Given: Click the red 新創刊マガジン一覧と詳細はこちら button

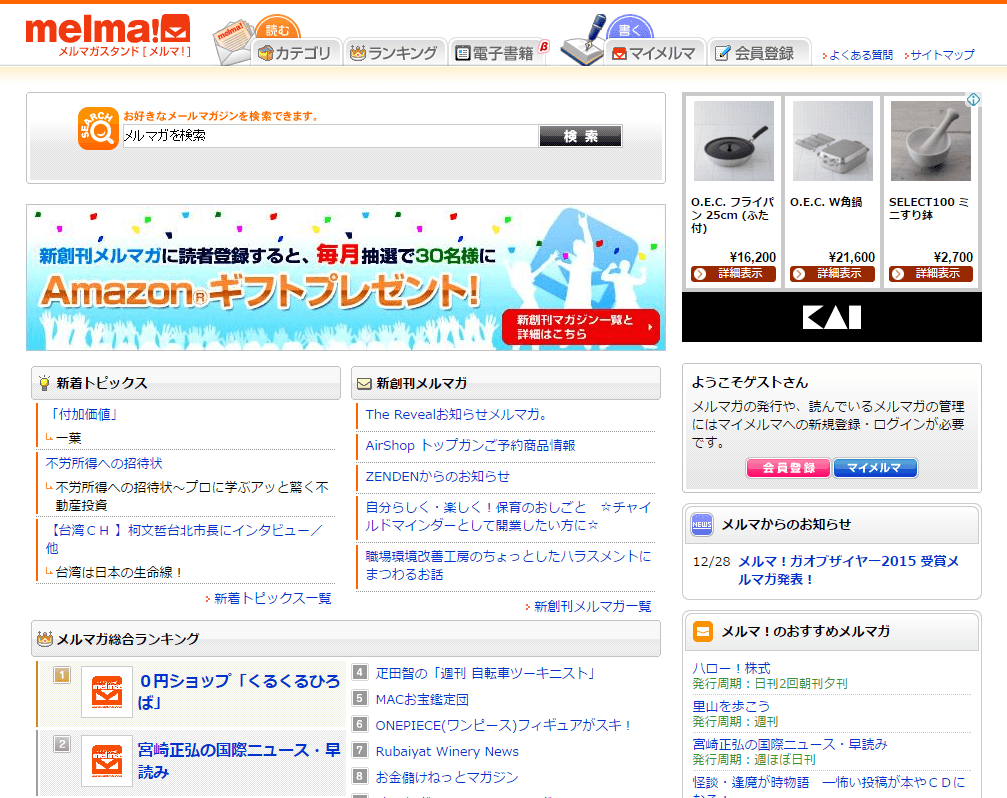Looking at the screenshot, I should pyautogui.click(x=581, y=327).
